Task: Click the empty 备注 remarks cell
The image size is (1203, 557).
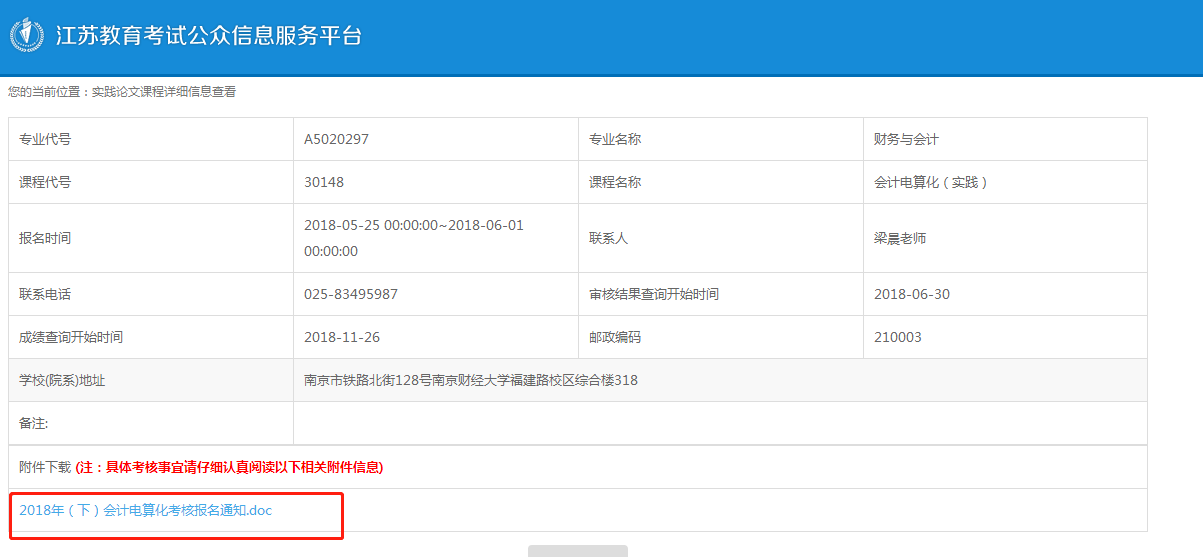Action: 719,424
